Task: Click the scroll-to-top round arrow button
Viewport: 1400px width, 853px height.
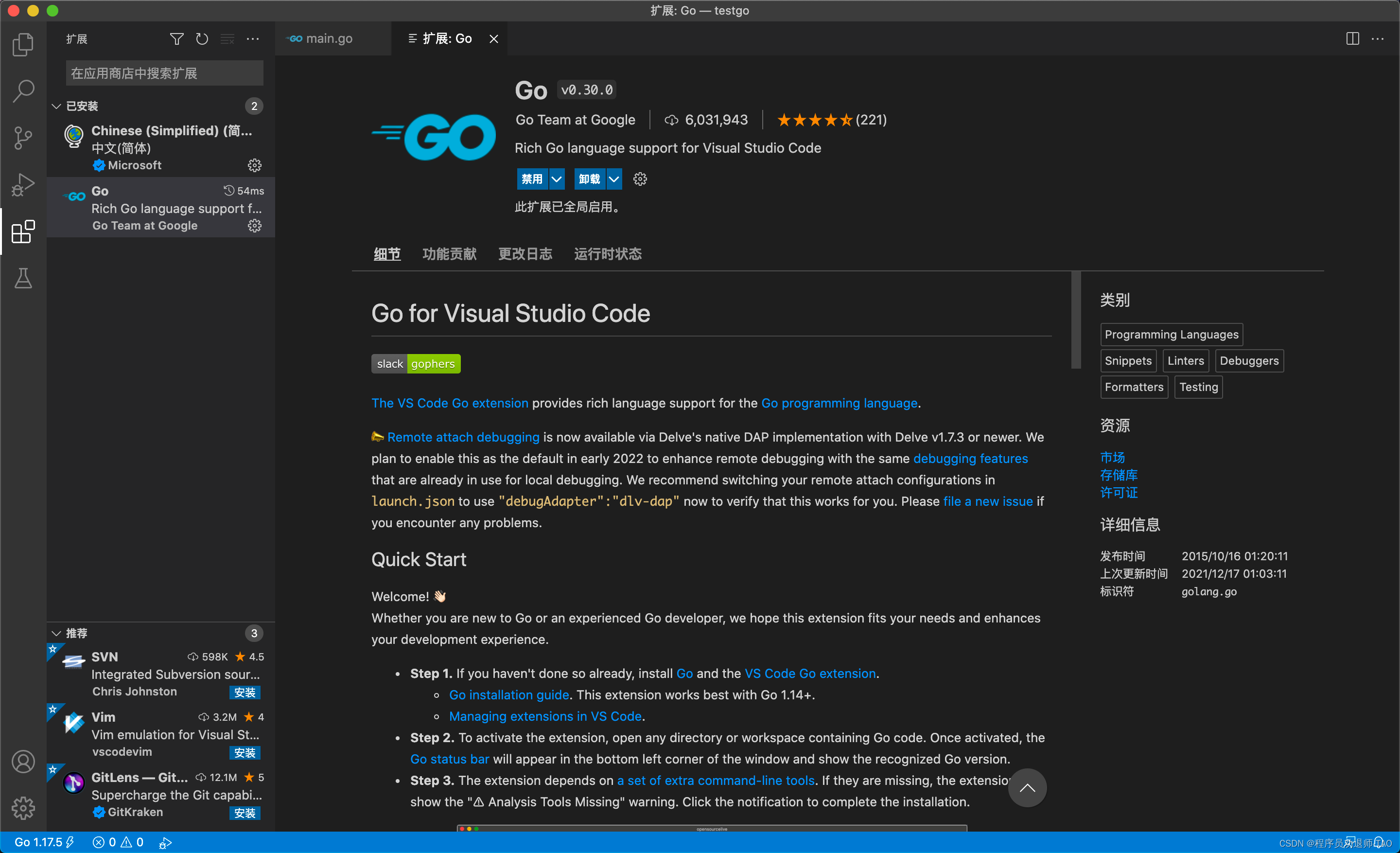Action: [x=1027, y=788]
